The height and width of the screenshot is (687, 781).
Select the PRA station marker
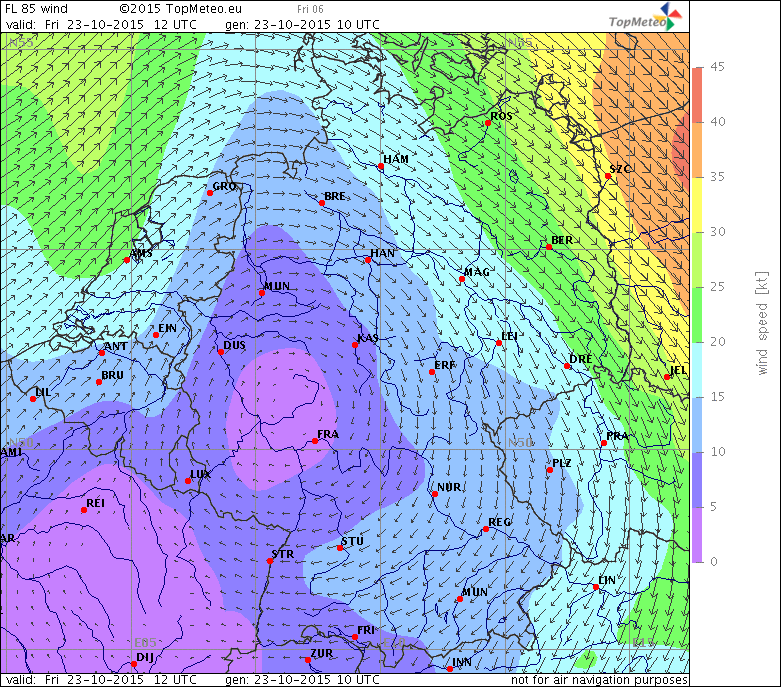tap(605, 443)
